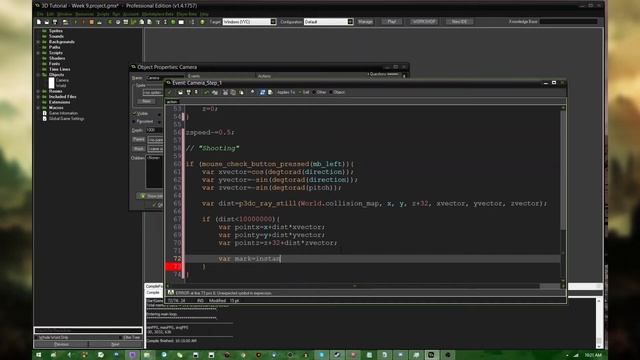640x360 pixels.
Task: Load code from file in code editor toolbar
Action: pyautogui.click(x=180, y=92)
